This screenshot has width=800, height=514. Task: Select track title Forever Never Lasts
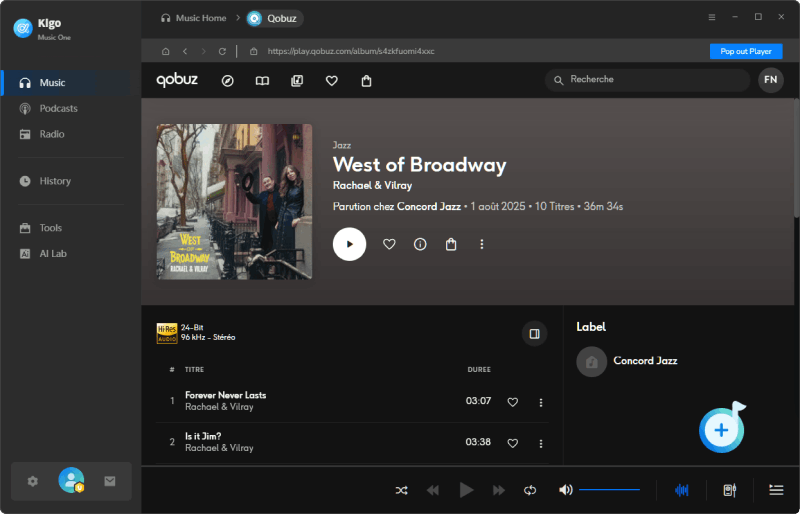tap(226, 395)
